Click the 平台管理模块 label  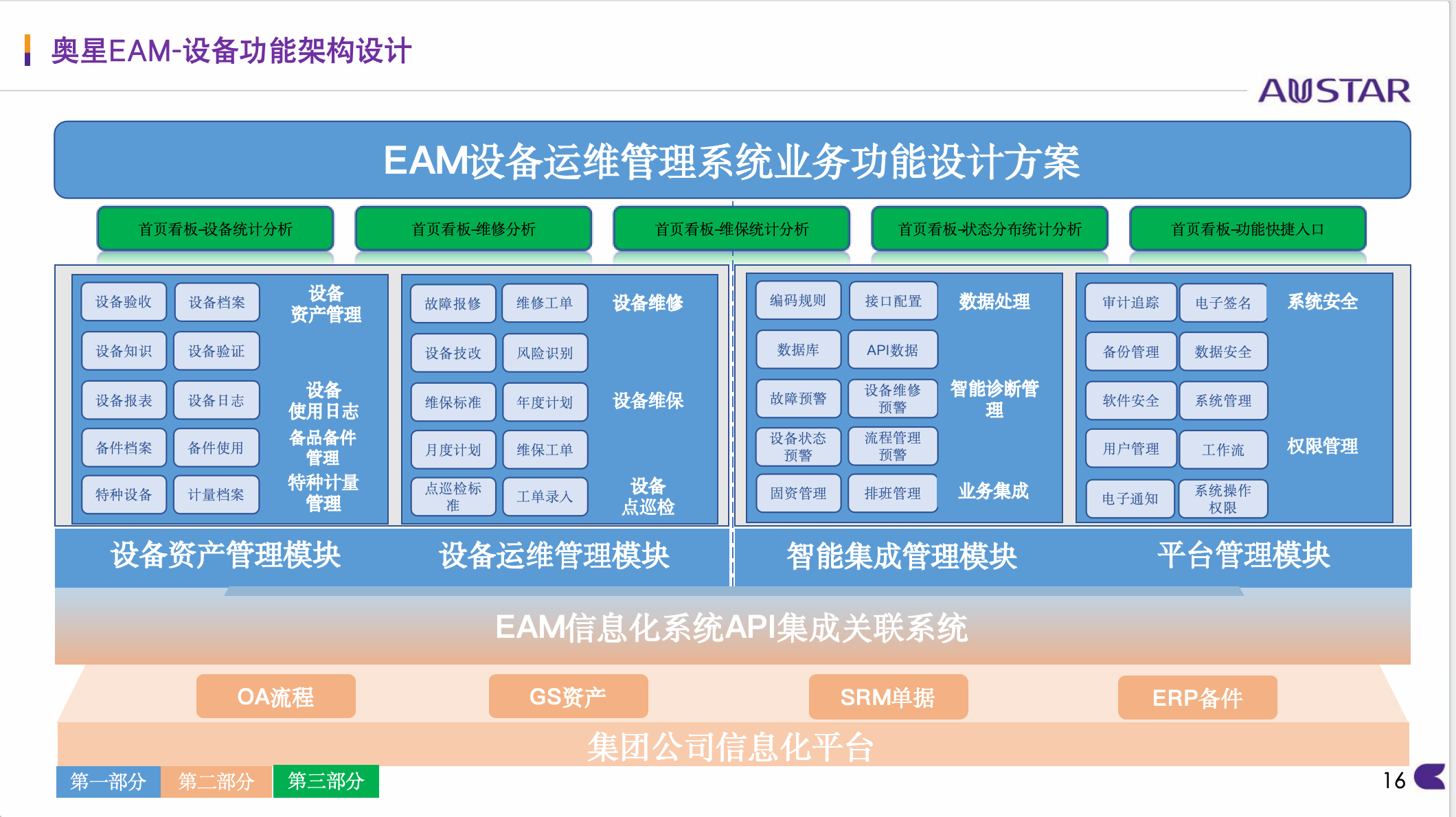[1244, 555]
